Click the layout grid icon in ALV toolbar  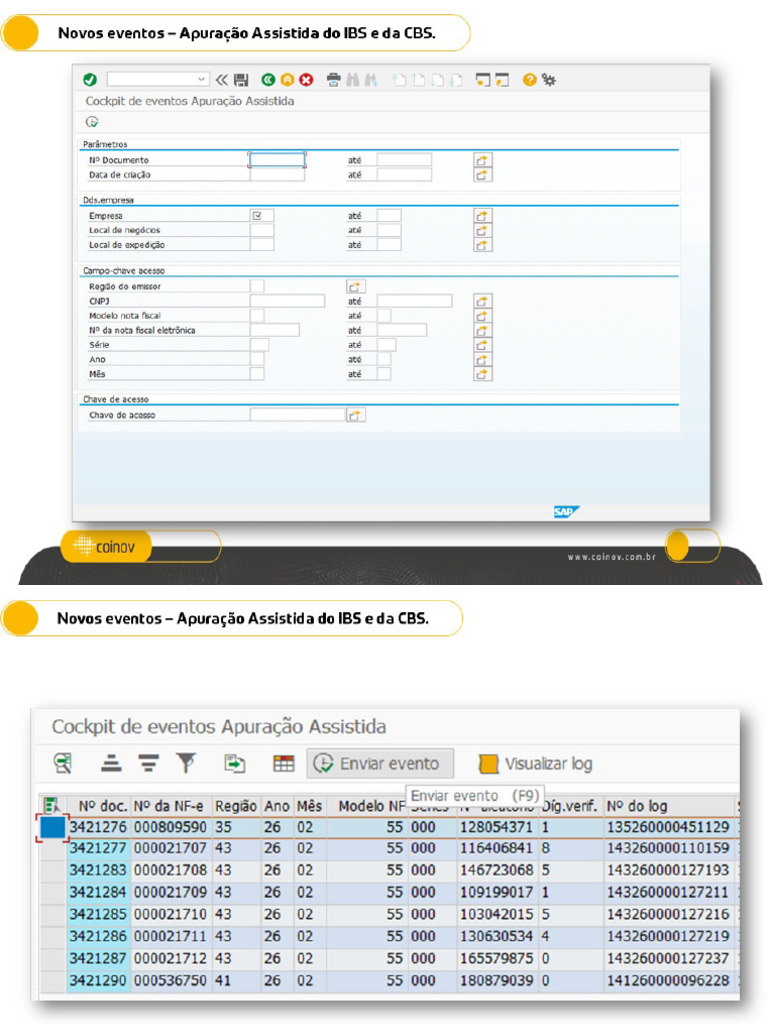[x=283, y=763]
